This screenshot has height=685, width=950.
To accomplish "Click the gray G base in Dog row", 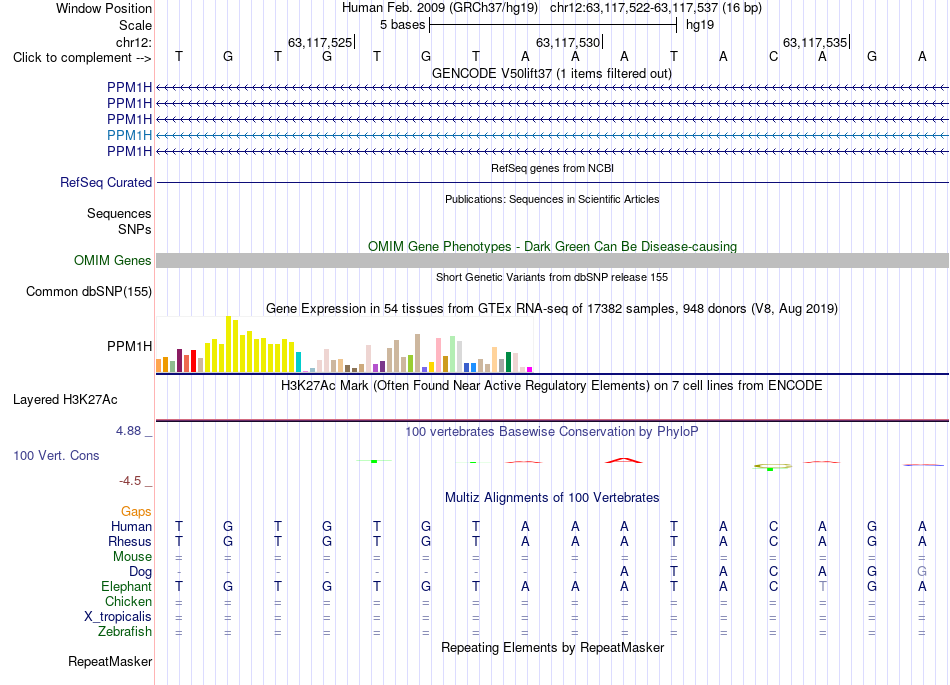I will tap(922, 571).
